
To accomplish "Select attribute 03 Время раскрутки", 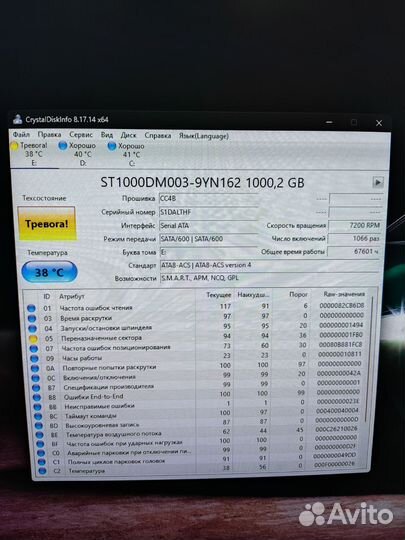I will click(x=196, y=317).
